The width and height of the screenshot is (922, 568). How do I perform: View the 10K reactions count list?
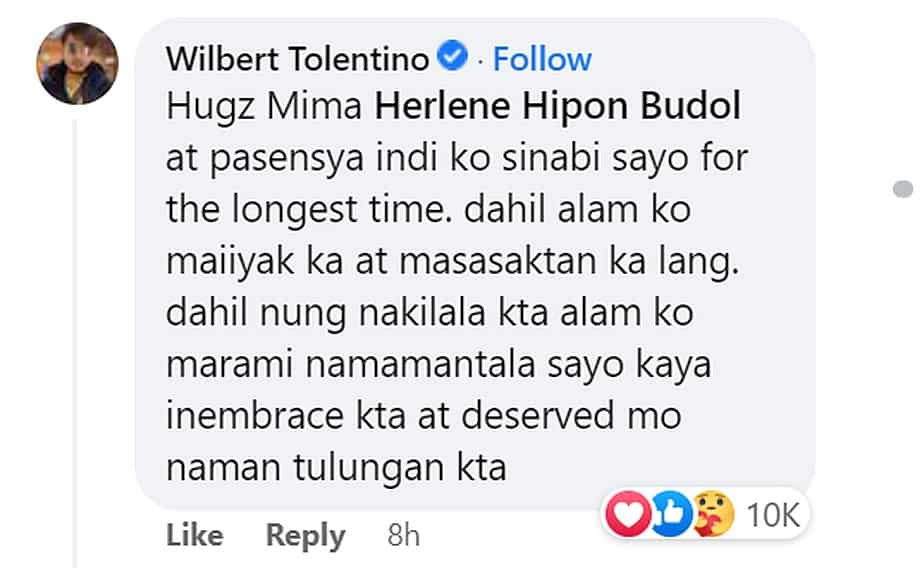773,516
